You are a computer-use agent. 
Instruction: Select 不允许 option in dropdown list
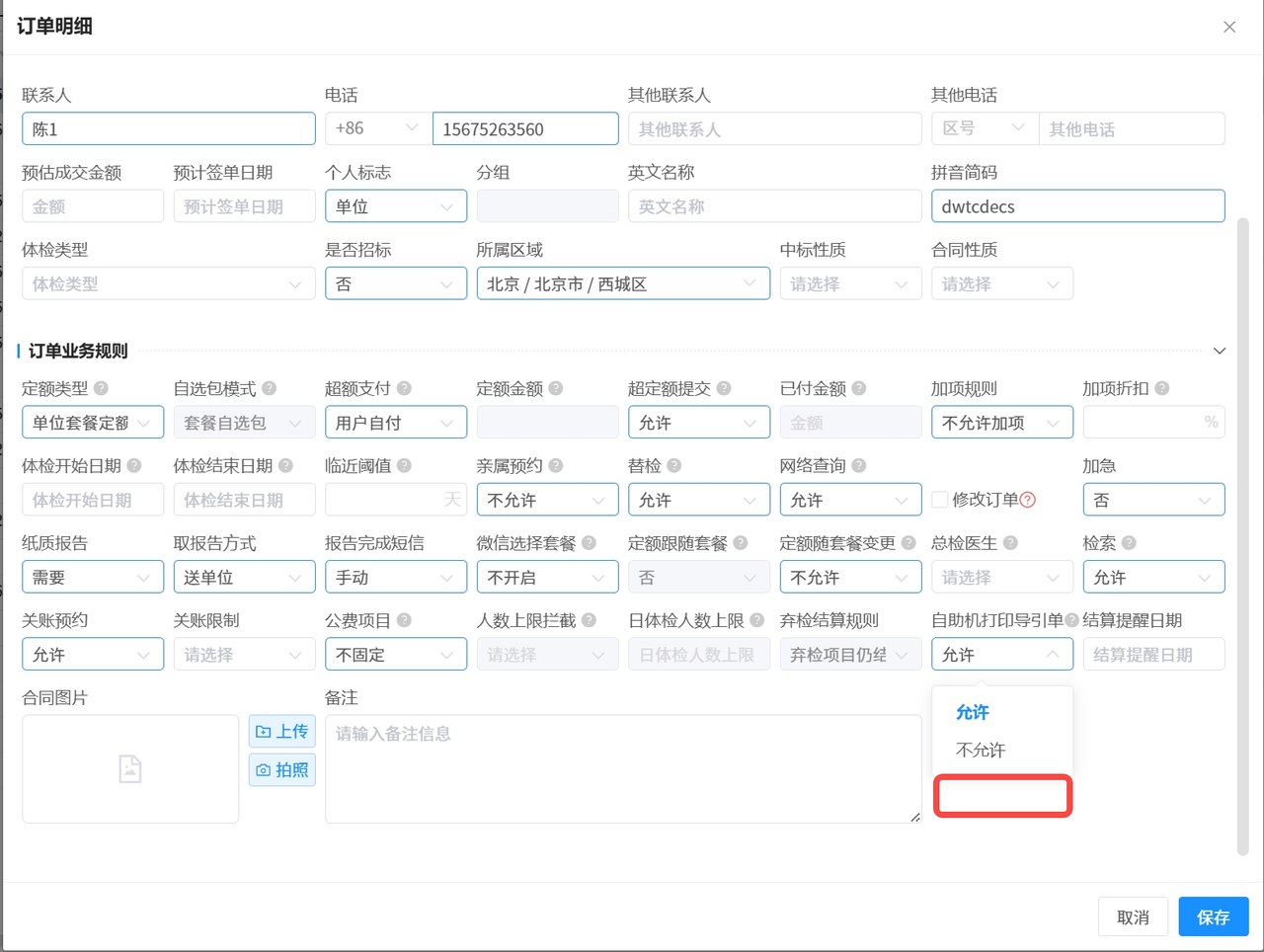coord(981,751)
